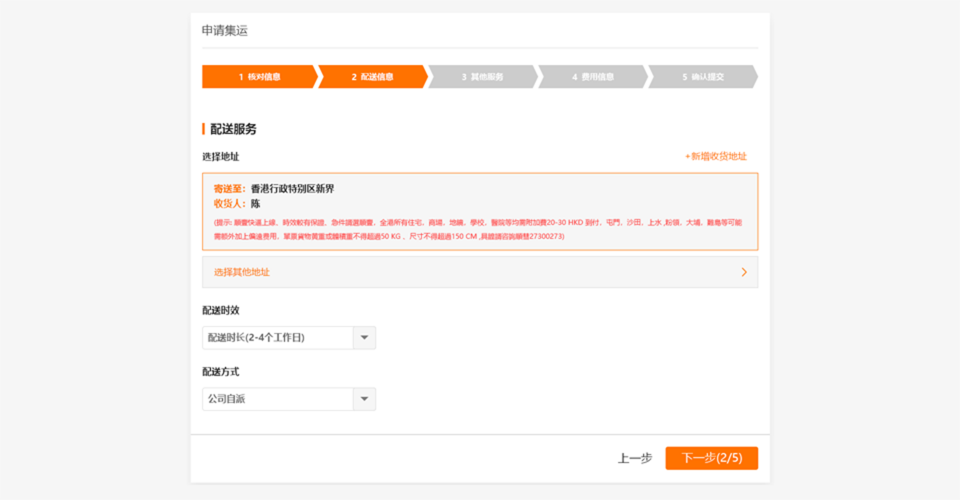The height and width of the screenshot is (500, 960).
Task: Open the 公司自派 delivery method combo box
Action: [x=278, y=399]
